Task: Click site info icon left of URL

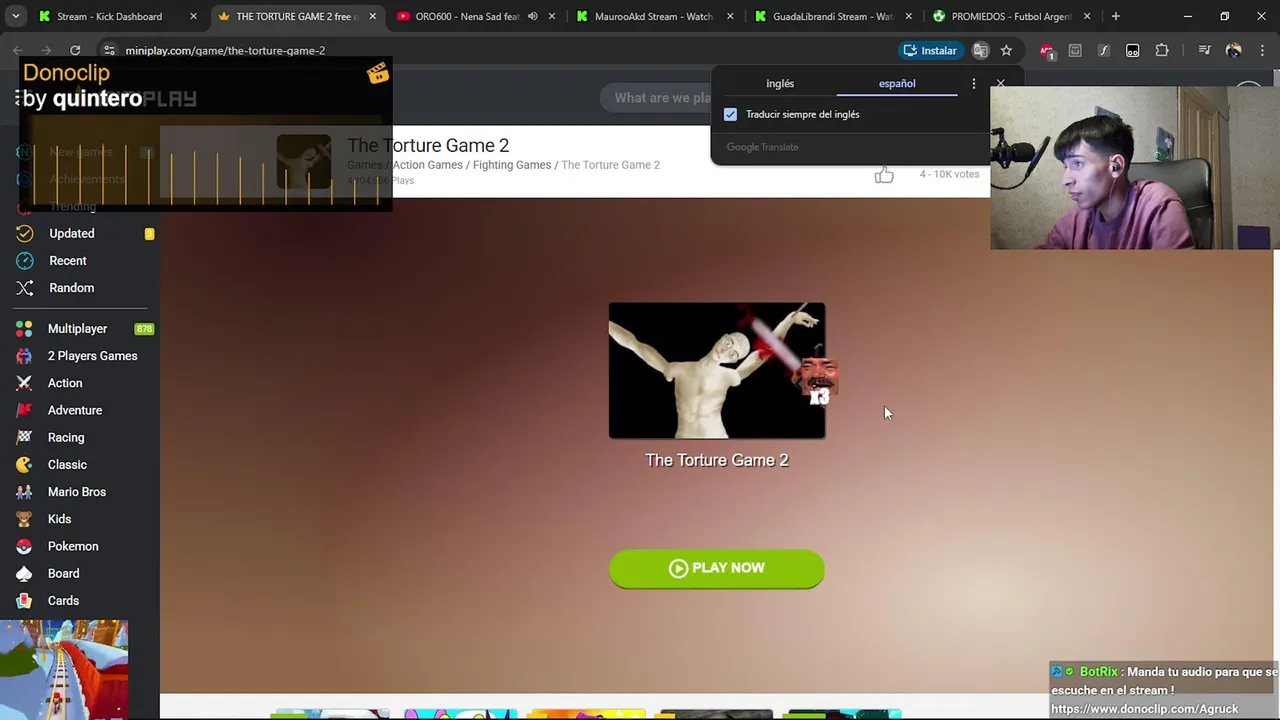Action: pos(108,50)
